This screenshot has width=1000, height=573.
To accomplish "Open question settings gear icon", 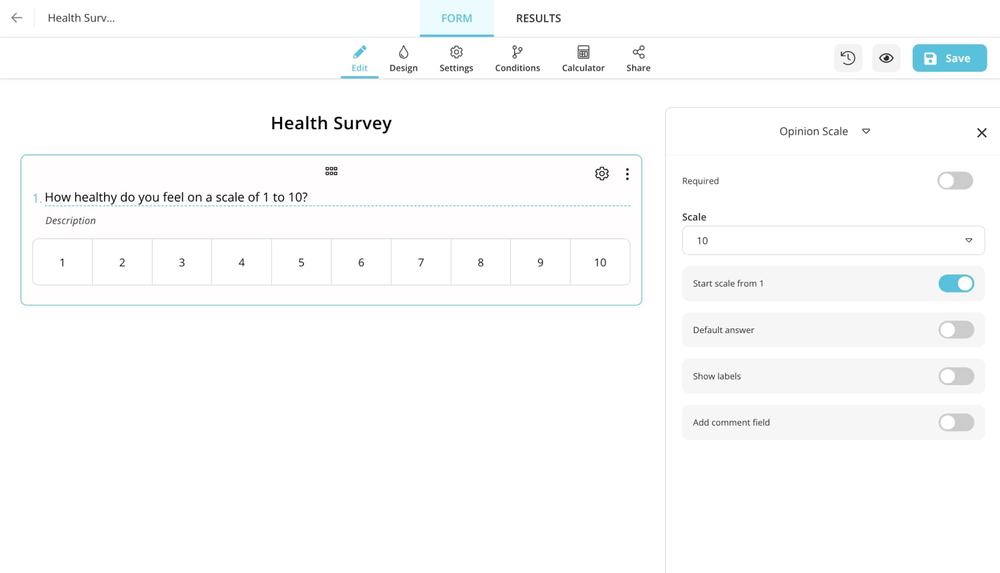I will (x=601, y=174).
